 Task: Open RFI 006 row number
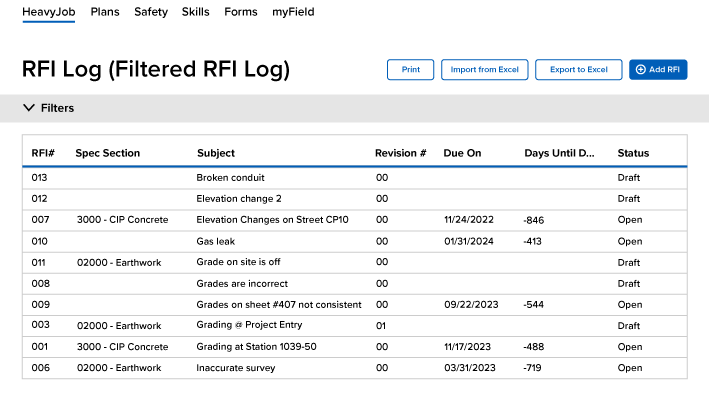41,368
